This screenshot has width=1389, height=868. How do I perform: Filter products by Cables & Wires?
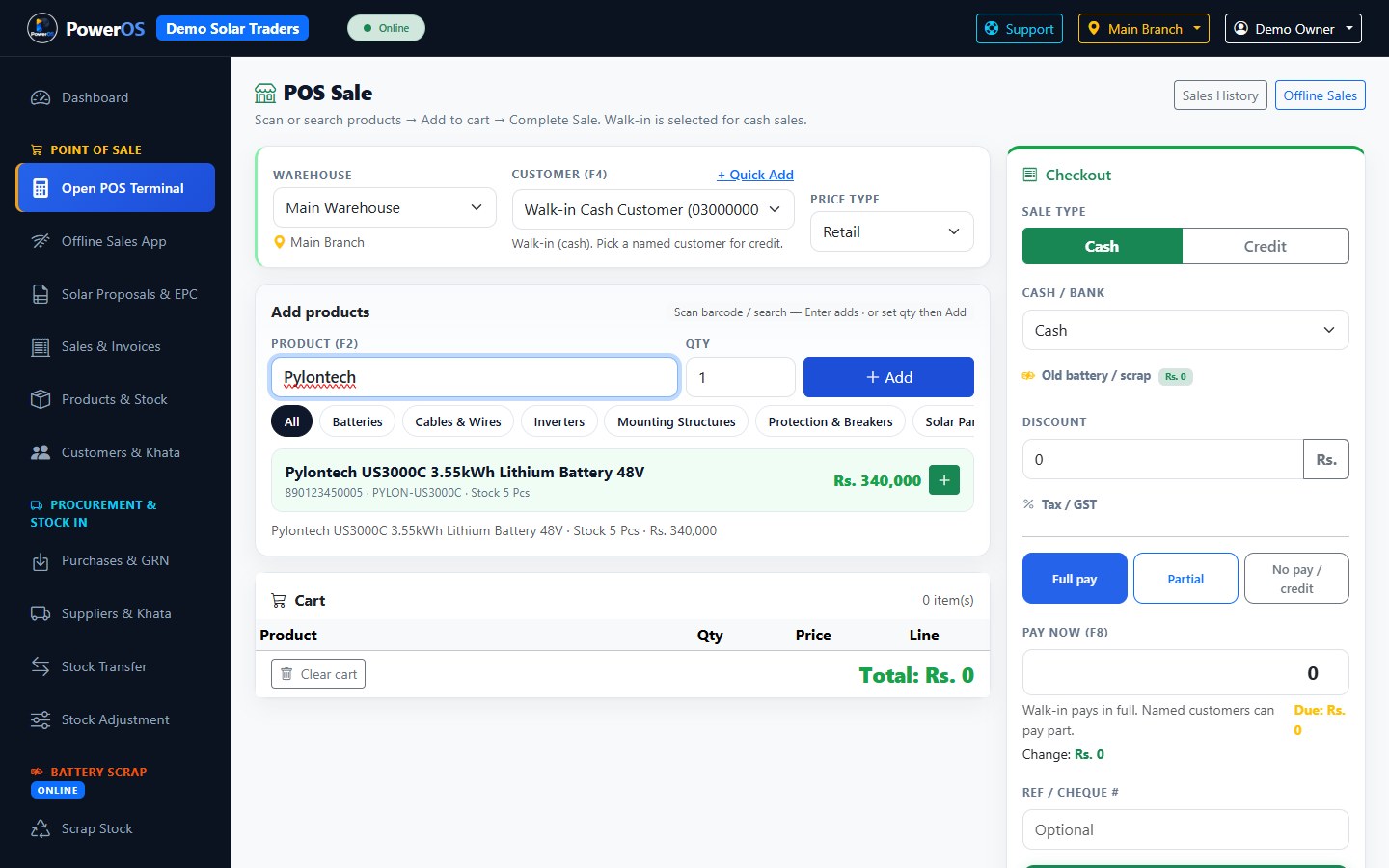(x=458, y=421)
